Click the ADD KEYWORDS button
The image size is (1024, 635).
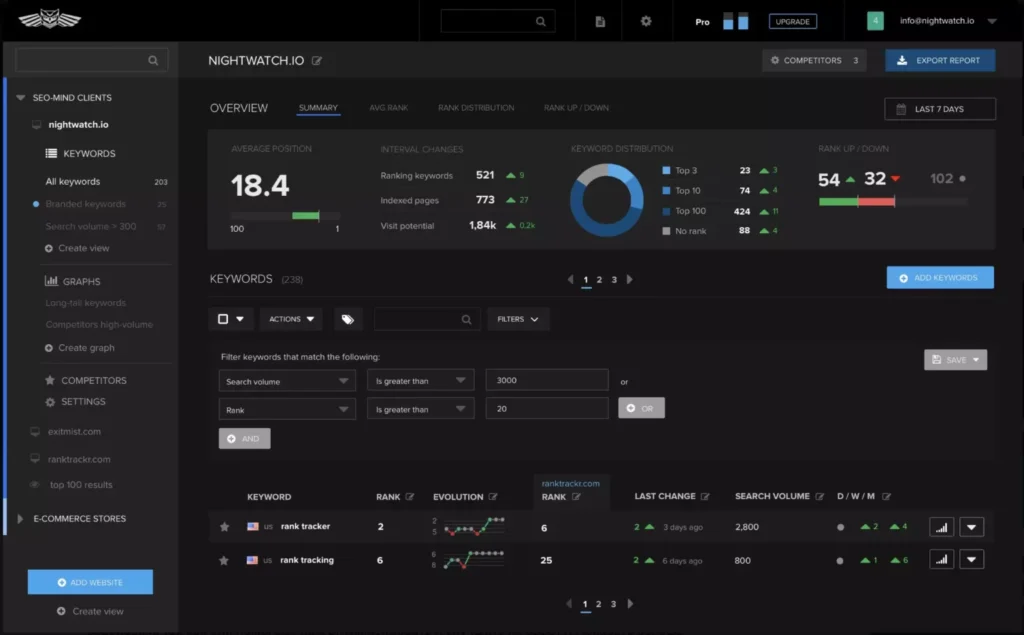(x=940, y=278)
